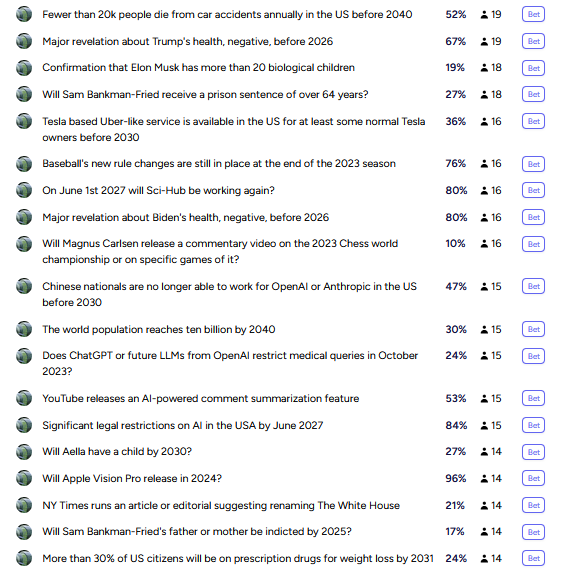The width and height of the screenshot is (569, 574).
Task: Bet on Magnus Carlsen commentary video market
Action: tap(533, 244)
